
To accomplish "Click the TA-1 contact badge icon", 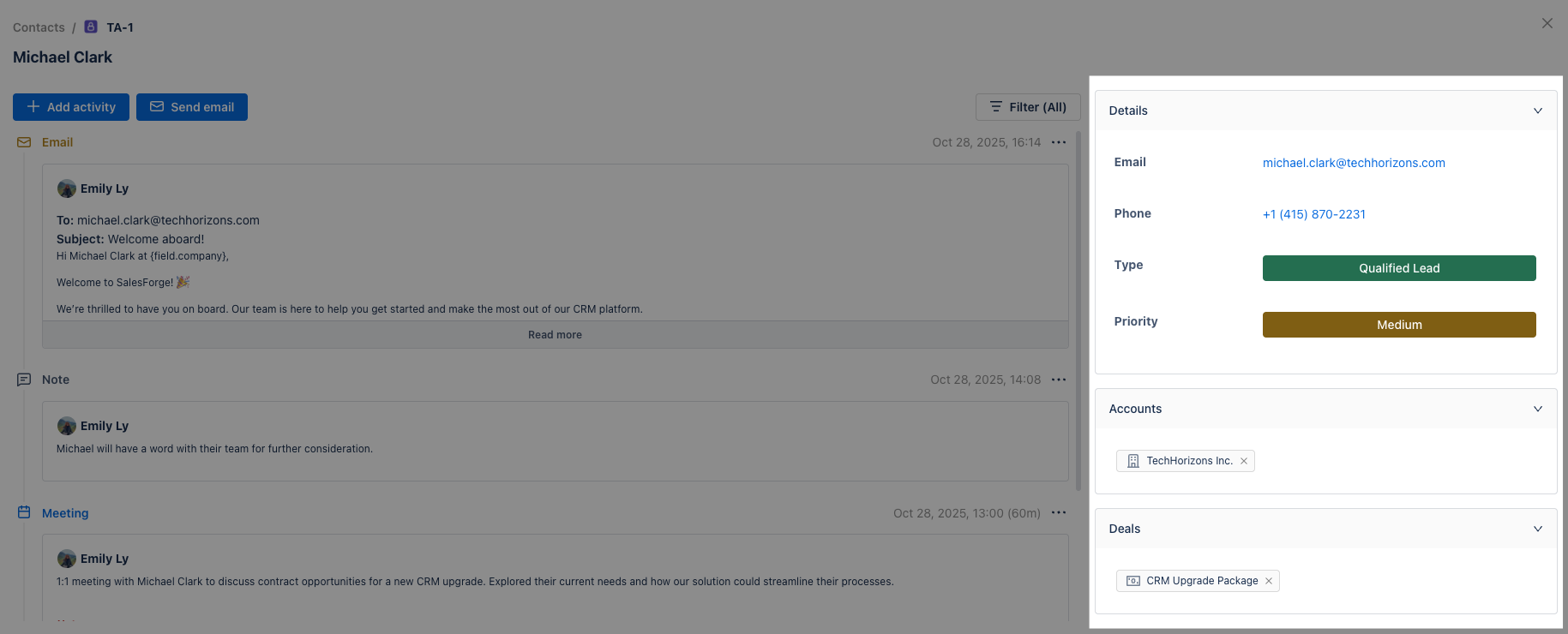I will [91, 27].
